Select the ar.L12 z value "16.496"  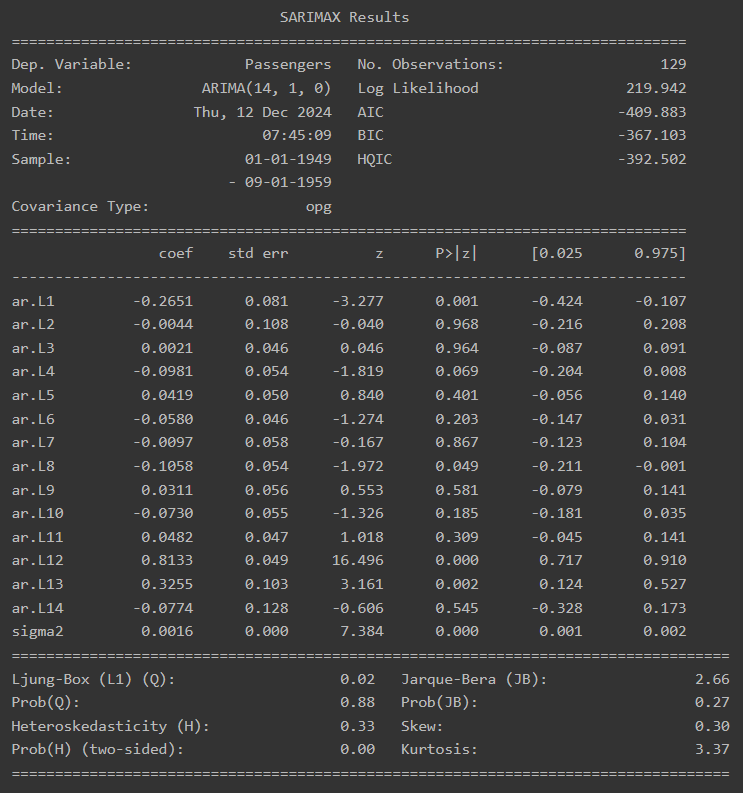point(358,560)
